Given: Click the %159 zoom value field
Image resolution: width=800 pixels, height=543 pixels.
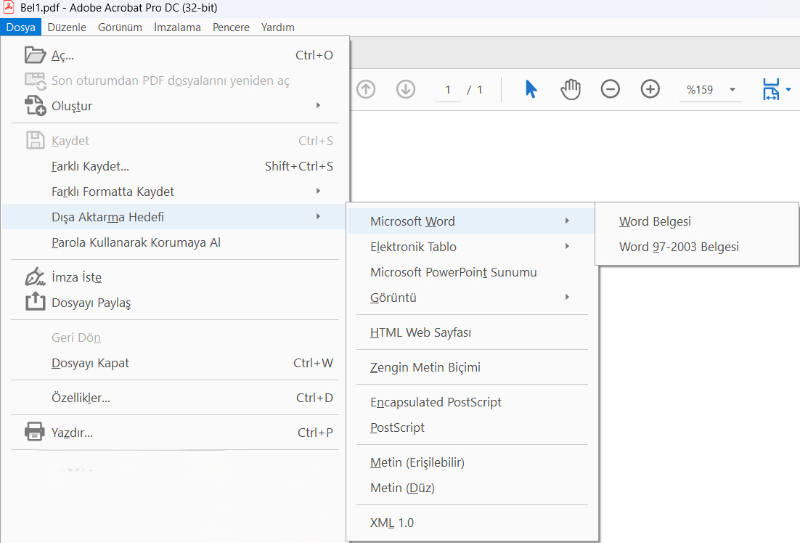Looking at the screenshot, I should tap(699, 90).
